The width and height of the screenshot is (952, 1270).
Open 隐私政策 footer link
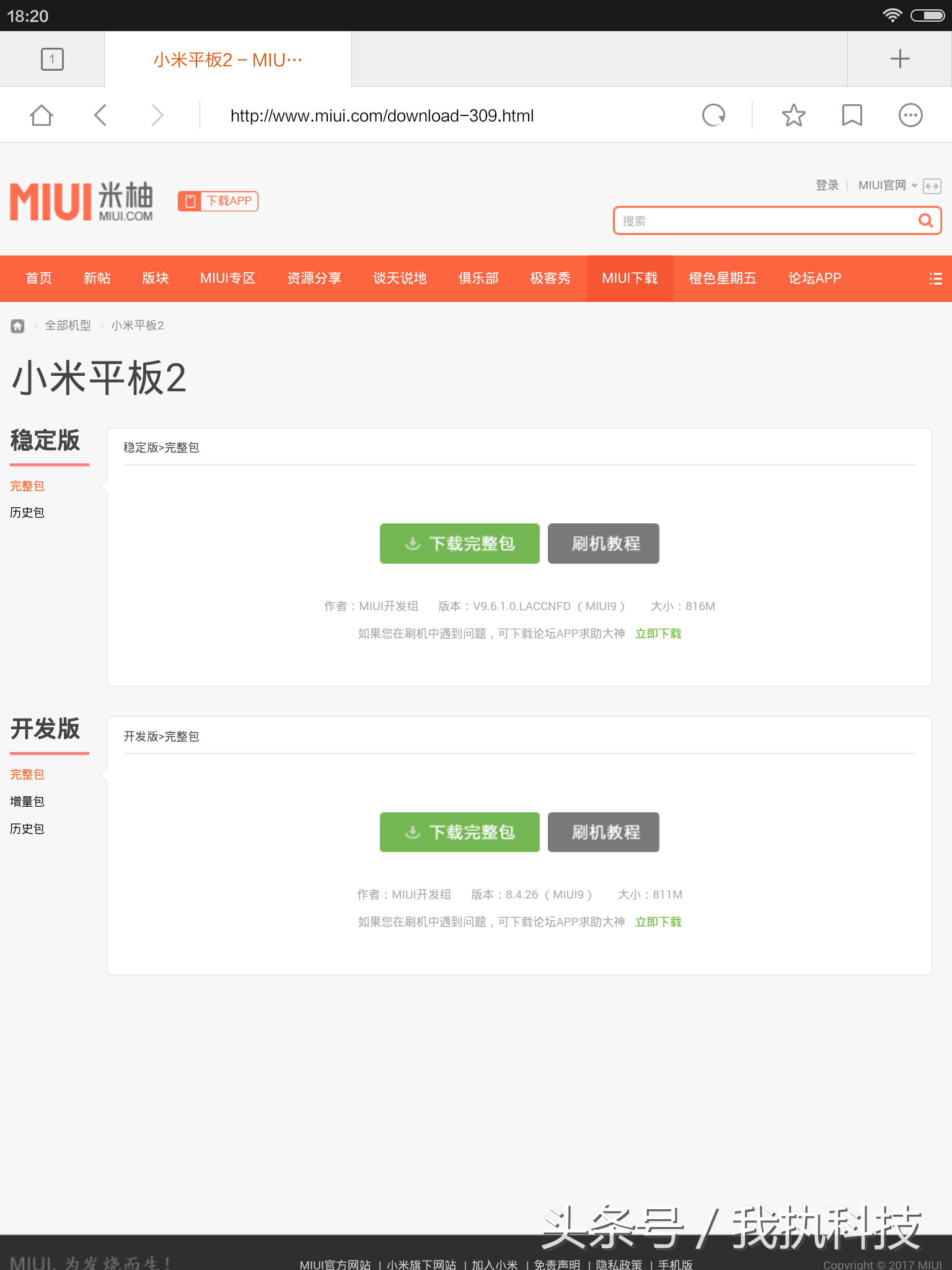click(x=619, y=1264)
